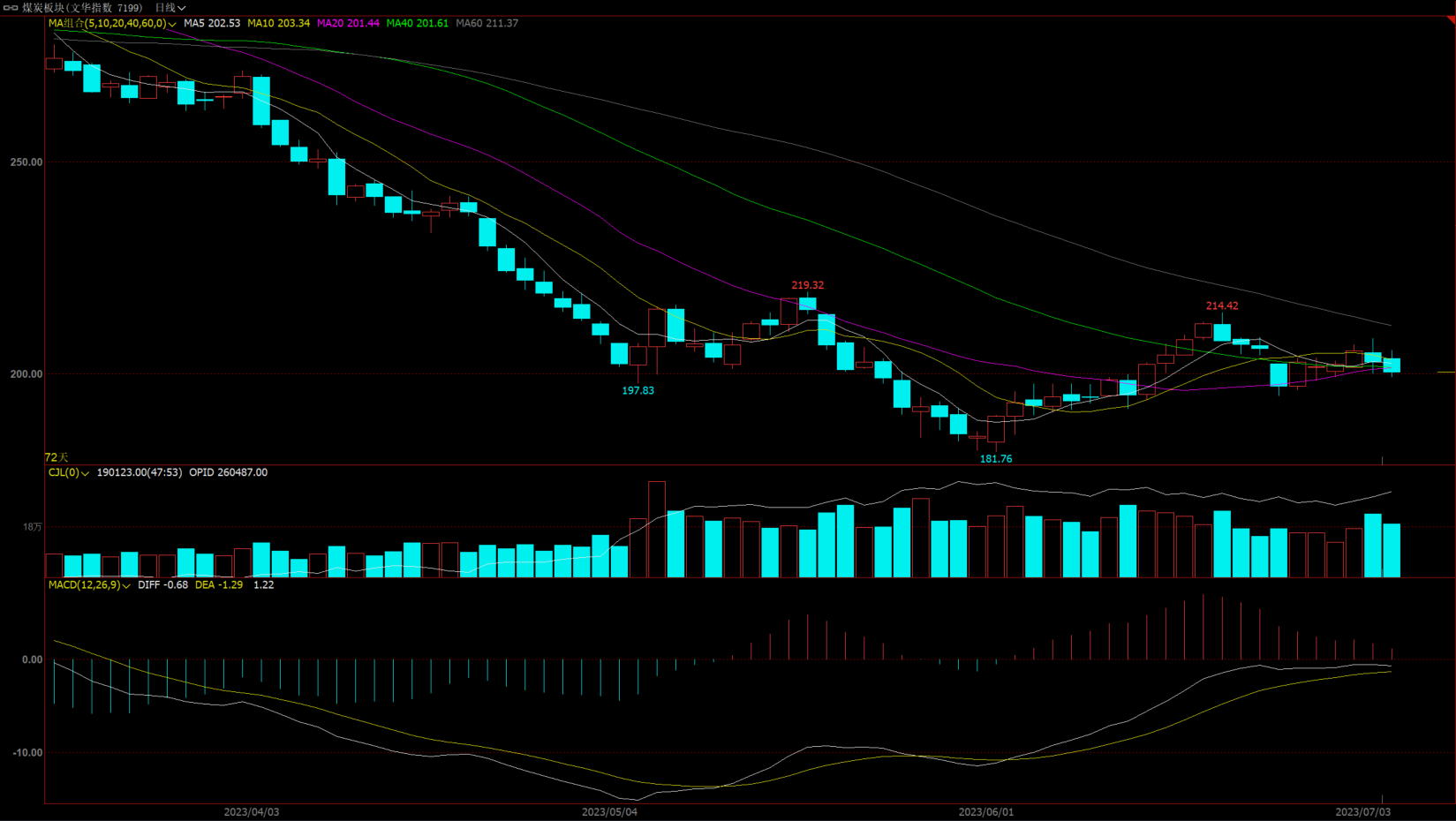Open the 日线 period dropdown
This screenshot has width=1456, height=821.
(170, 8)
